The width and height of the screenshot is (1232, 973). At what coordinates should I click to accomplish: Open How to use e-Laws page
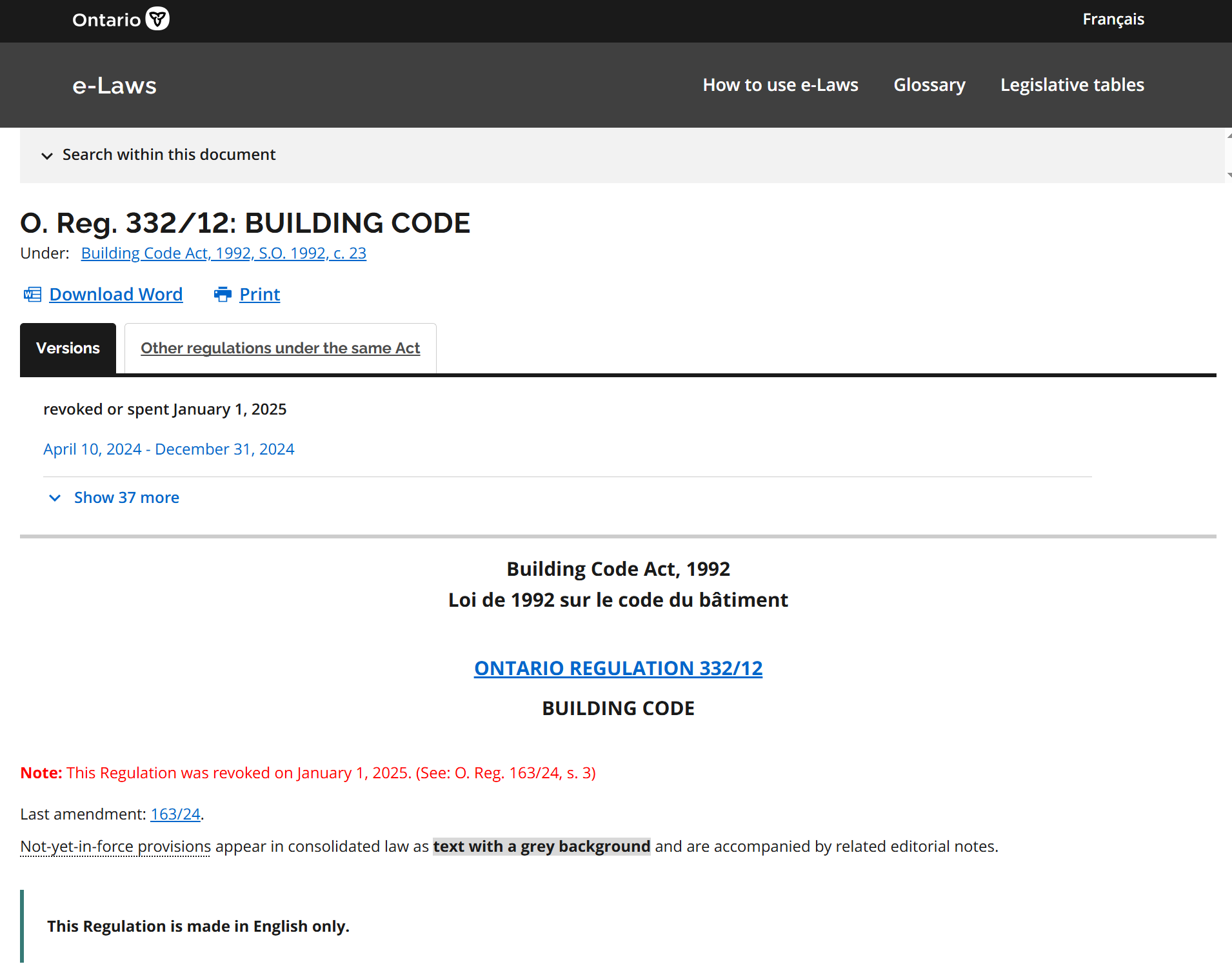(x=780, y=85)
